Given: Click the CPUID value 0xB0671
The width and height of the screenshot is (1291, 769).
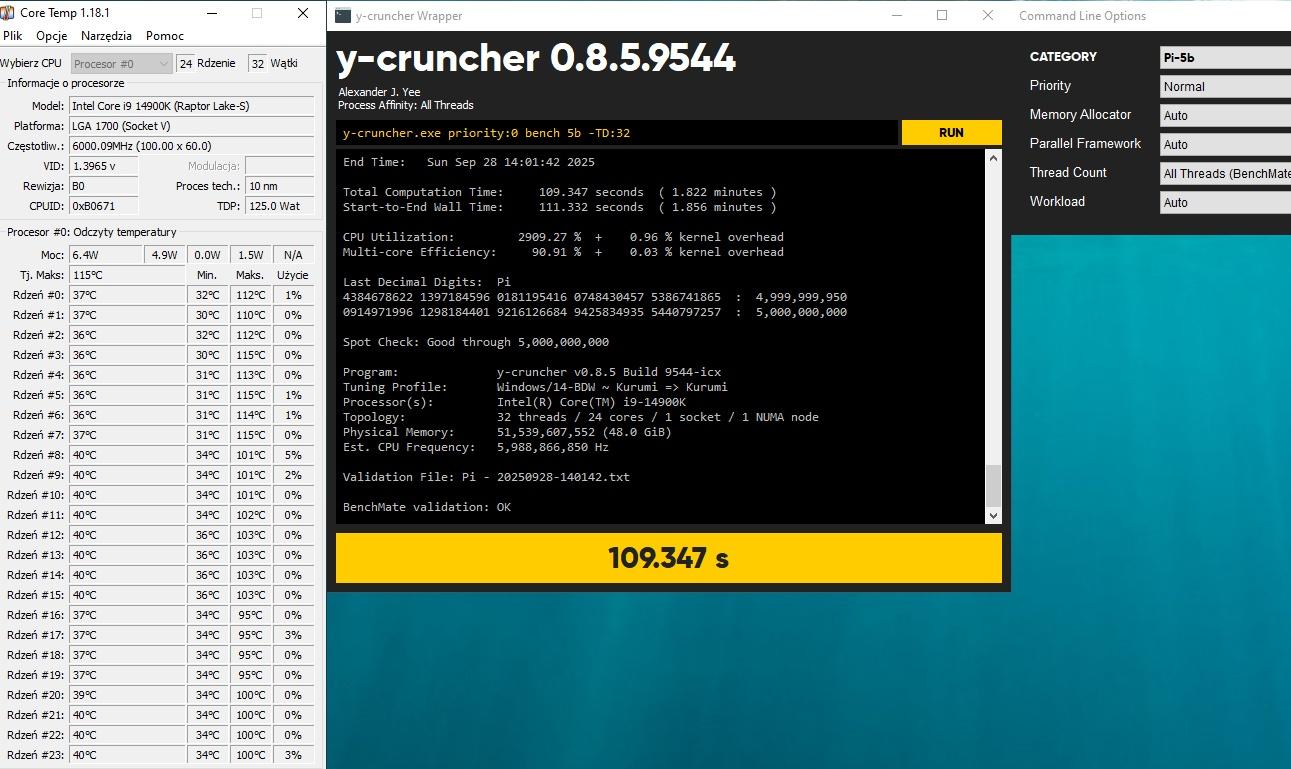Looking at the screenshot, I should (104, 206).
